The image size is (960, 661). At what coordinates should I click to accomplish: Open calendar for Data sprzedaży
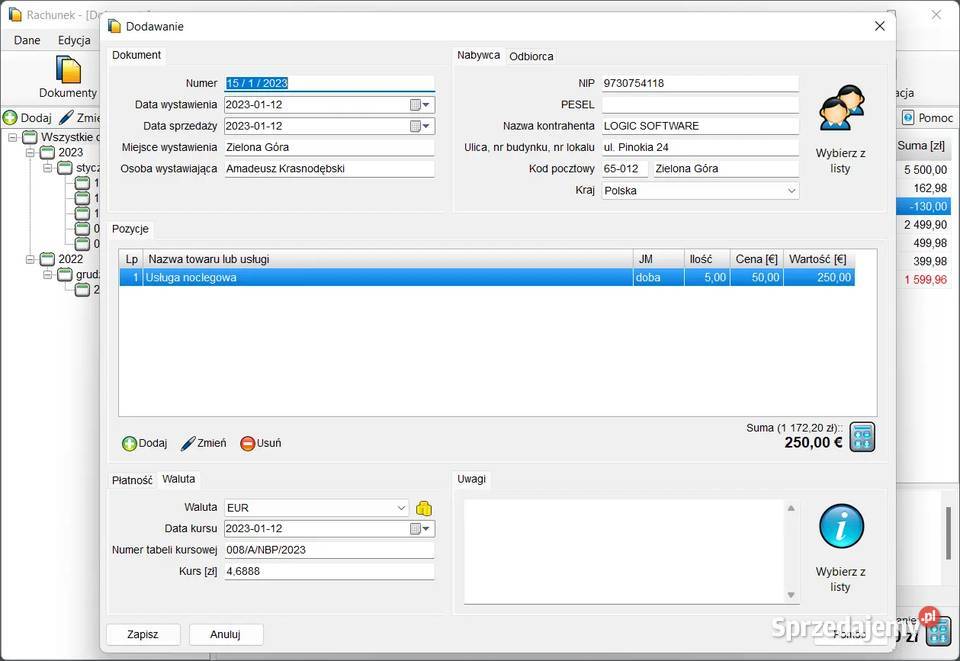tap(415, 126)
